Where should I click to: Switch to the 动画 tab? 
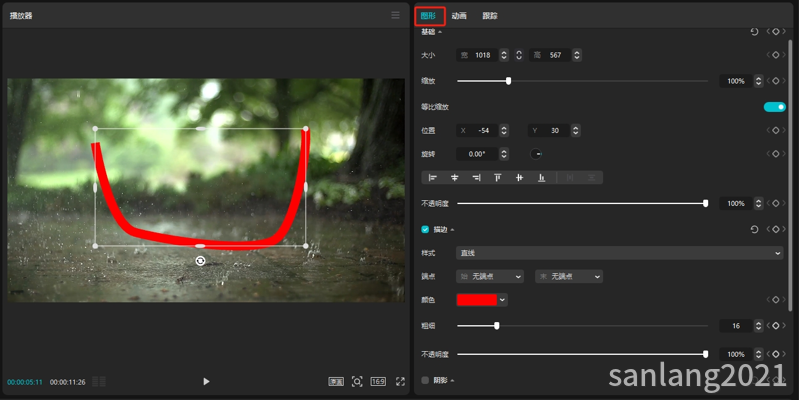[458, 16]
